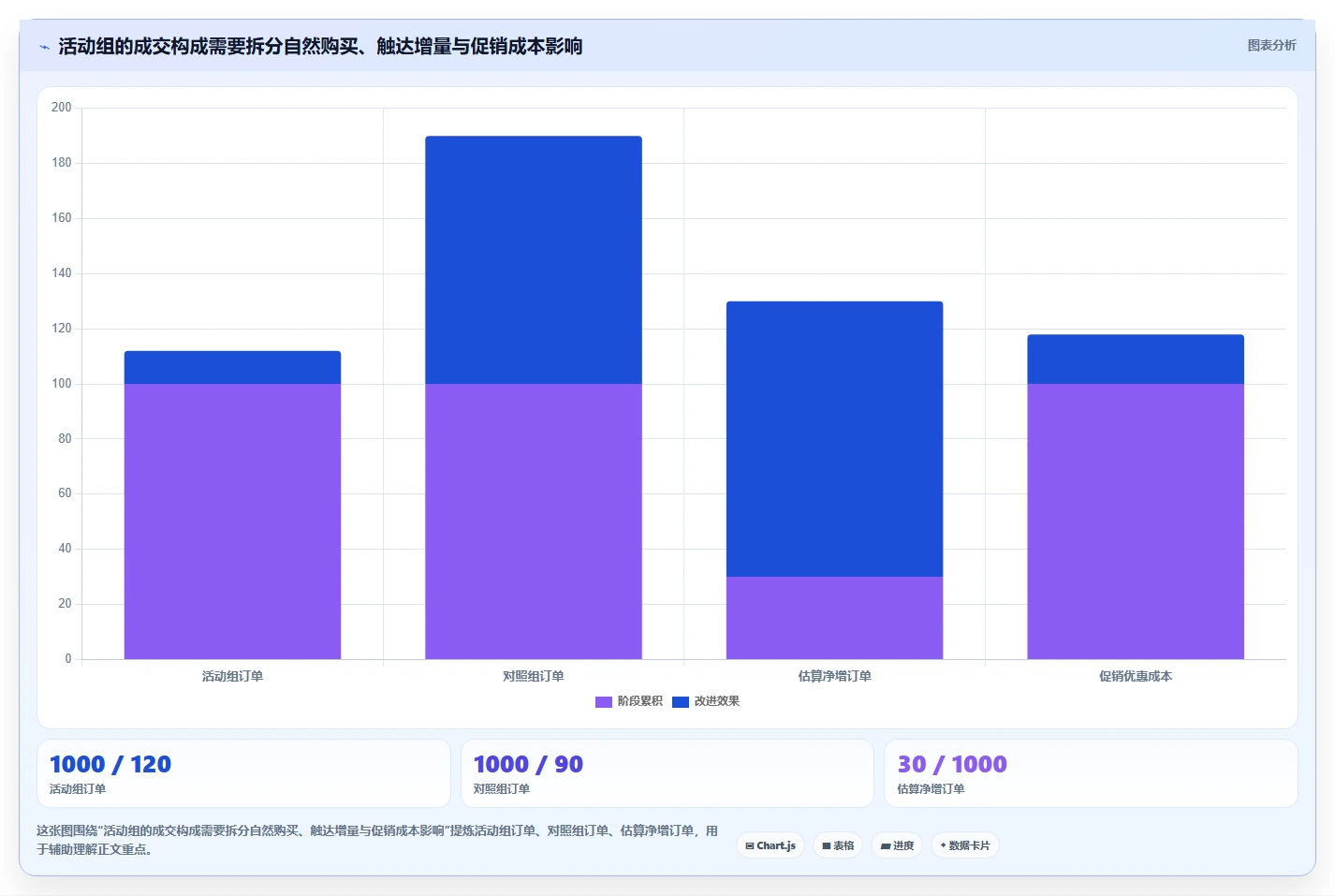The width and height of the screenshot is (1335, 896).
Task: Select the 表格 tag pill
Action: [838, 845]
